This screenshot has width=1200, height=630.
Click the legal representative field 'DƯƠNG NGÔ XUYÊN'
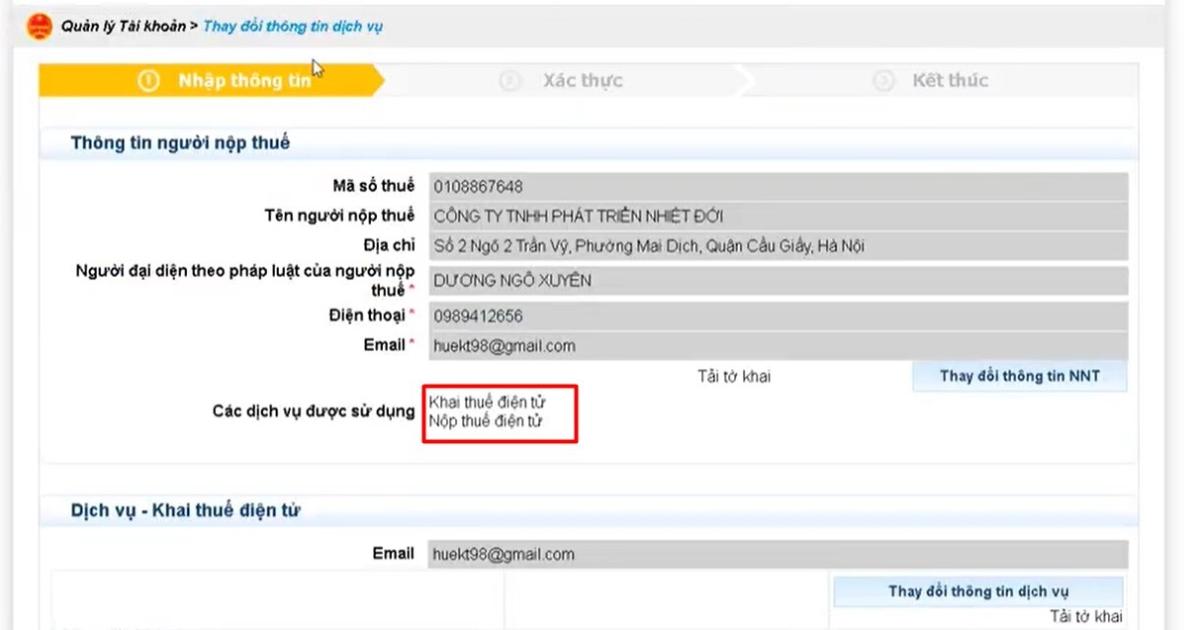[x=778, y=281]
